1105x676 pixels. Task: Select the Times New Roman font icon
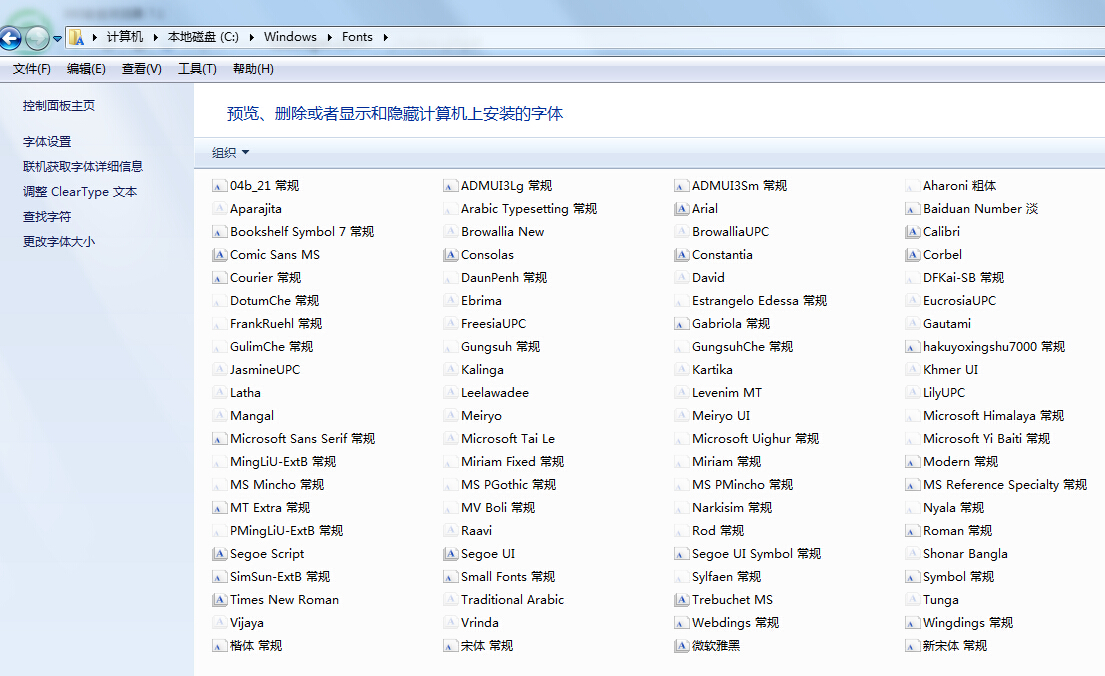[x=219, y=600]
